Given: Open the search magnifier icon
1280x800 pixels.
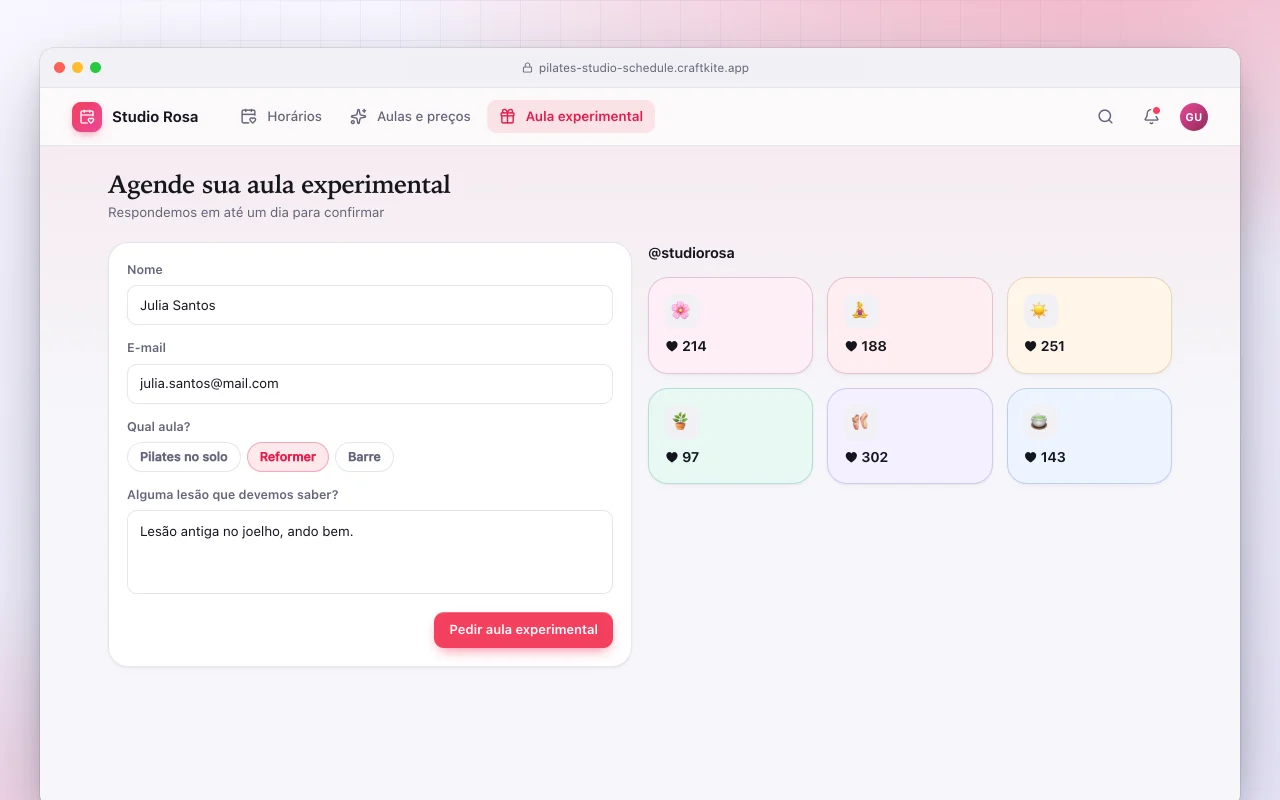Looking at the screenshot, I should [1105, 117].
